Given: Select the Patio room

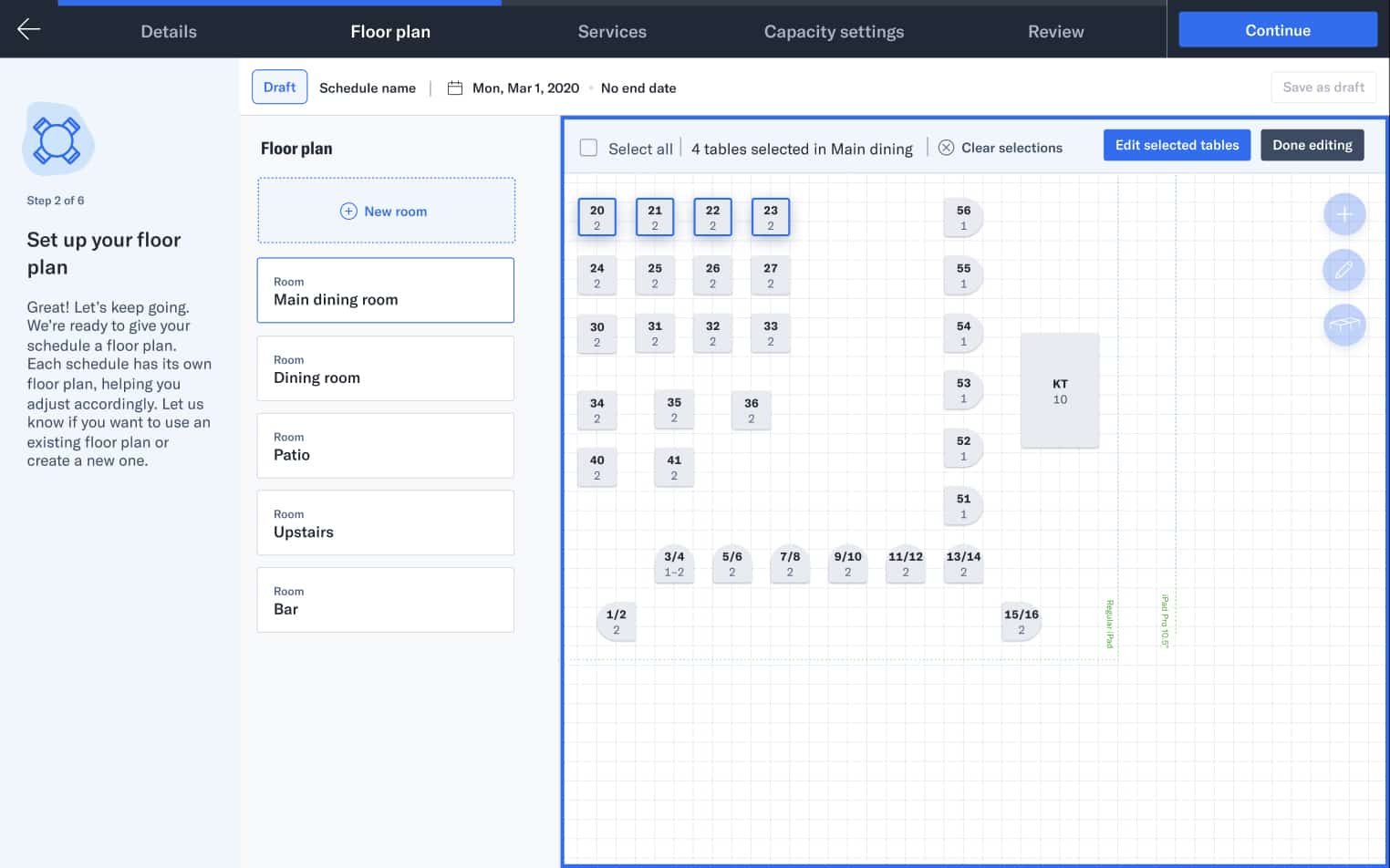Looking at the screenshot, I should pos(385,446).
